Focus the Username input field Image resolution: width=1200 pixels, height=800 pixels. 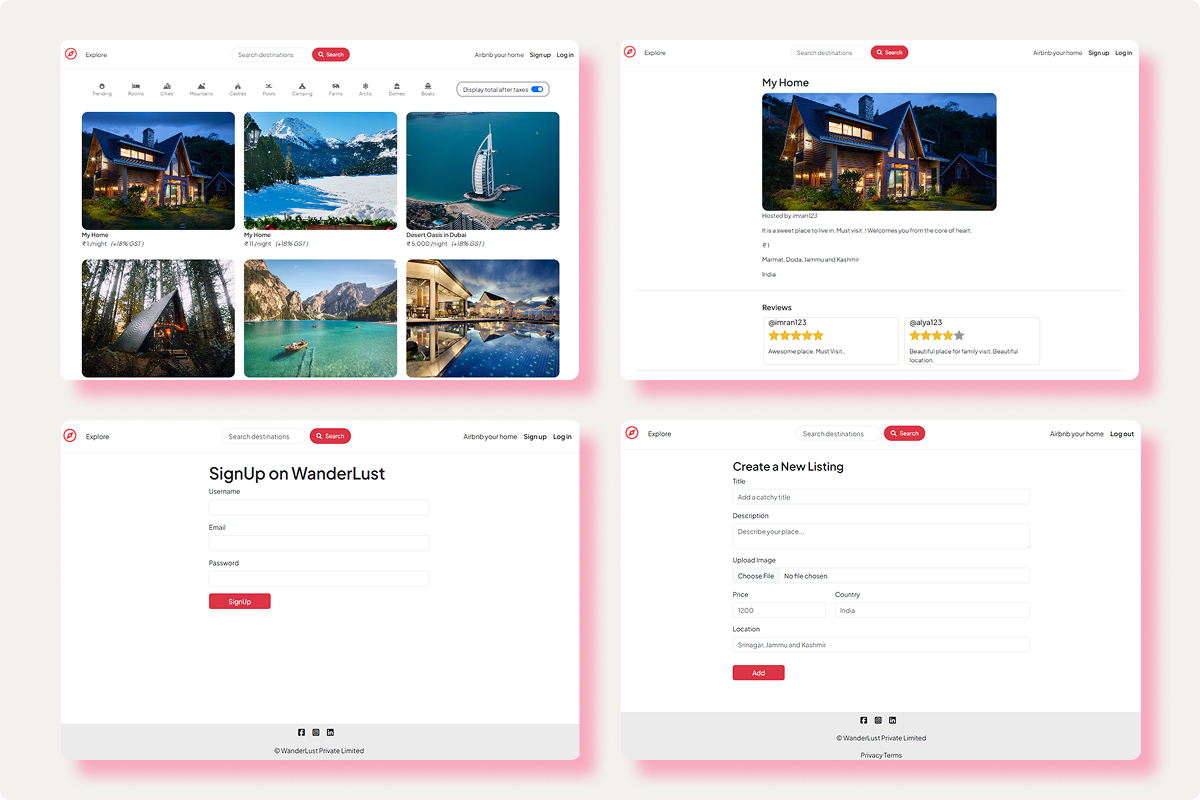[318, 507]
